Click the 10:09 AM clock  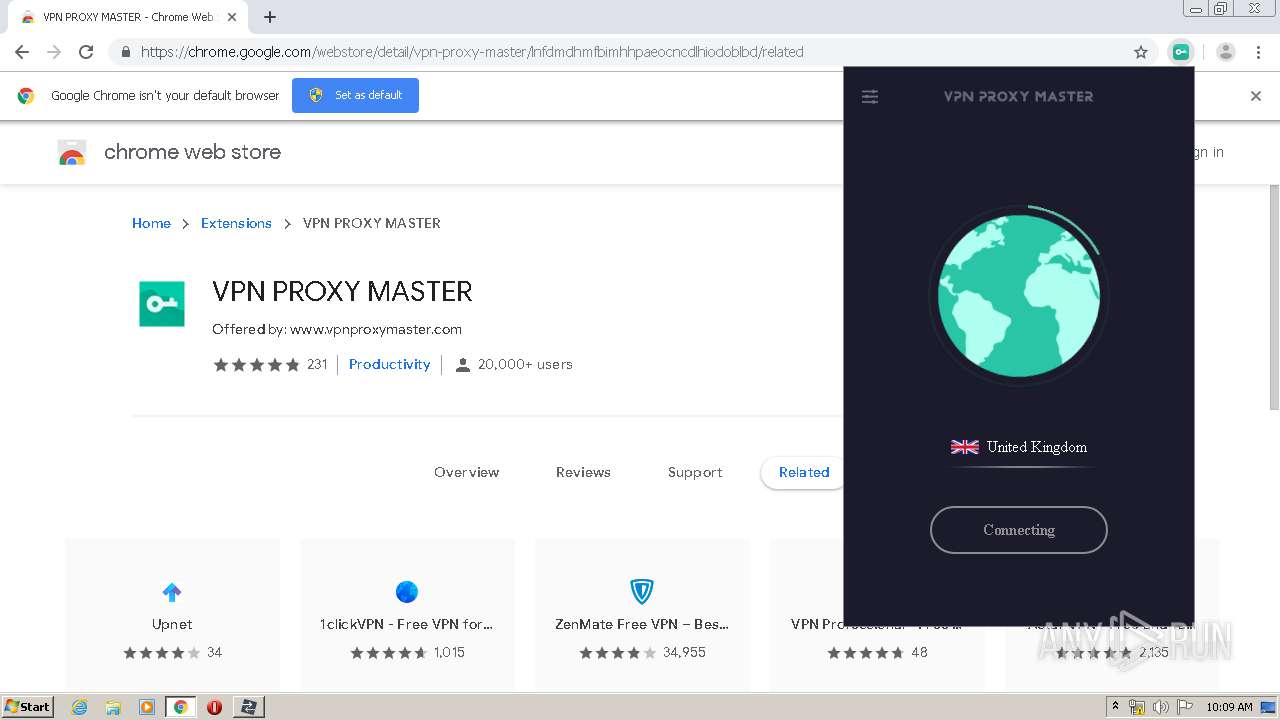(x=1229, y=707)
